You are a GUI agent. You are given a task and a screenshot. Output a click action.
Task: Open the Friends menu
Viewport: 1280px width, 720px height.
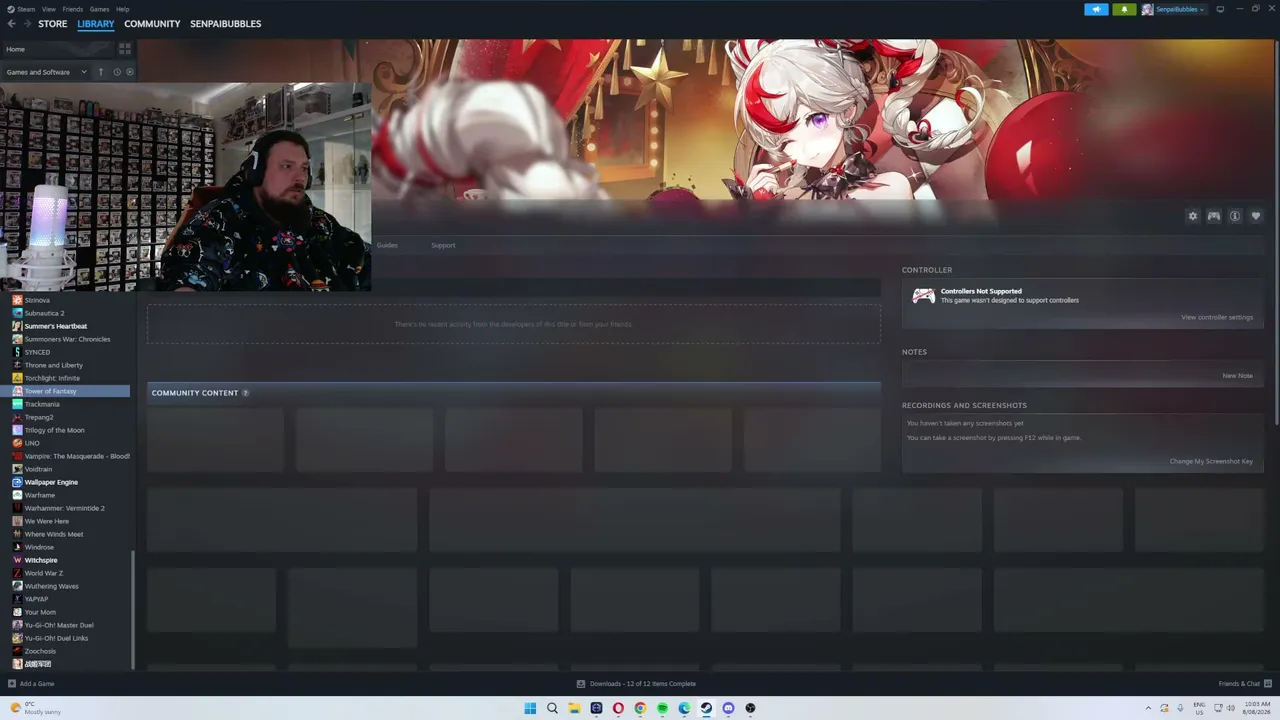[73, 9]
